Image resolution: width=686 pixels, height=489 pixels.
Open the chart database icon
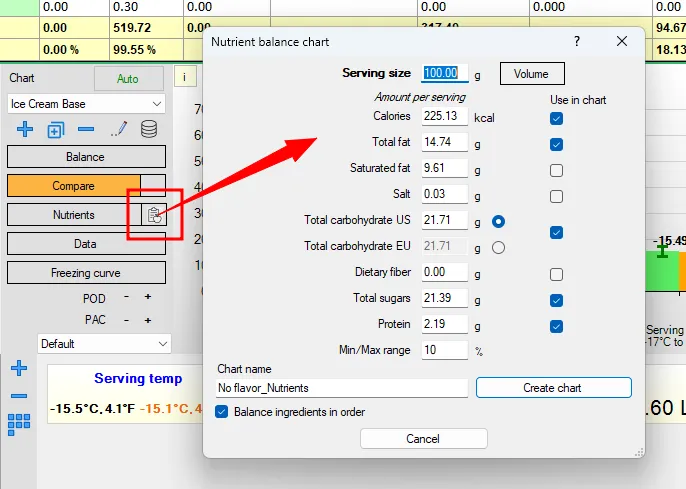pos(149,129)
